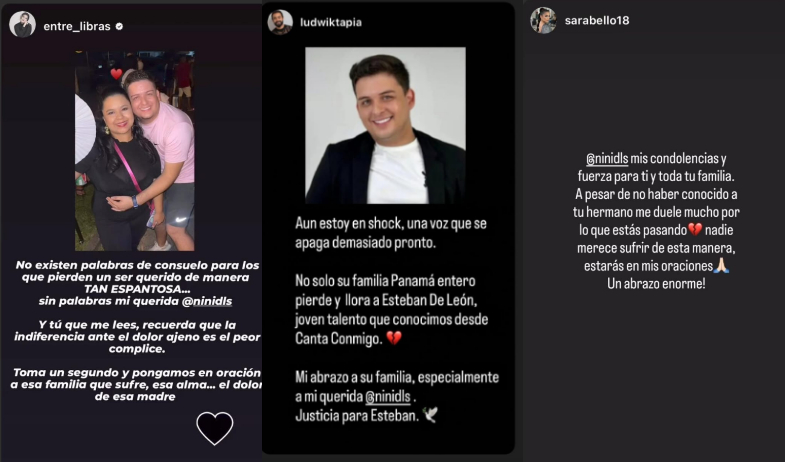Open sarabello18 profile avatar
The width and height of the screenshot is (785, 462).
543,21
